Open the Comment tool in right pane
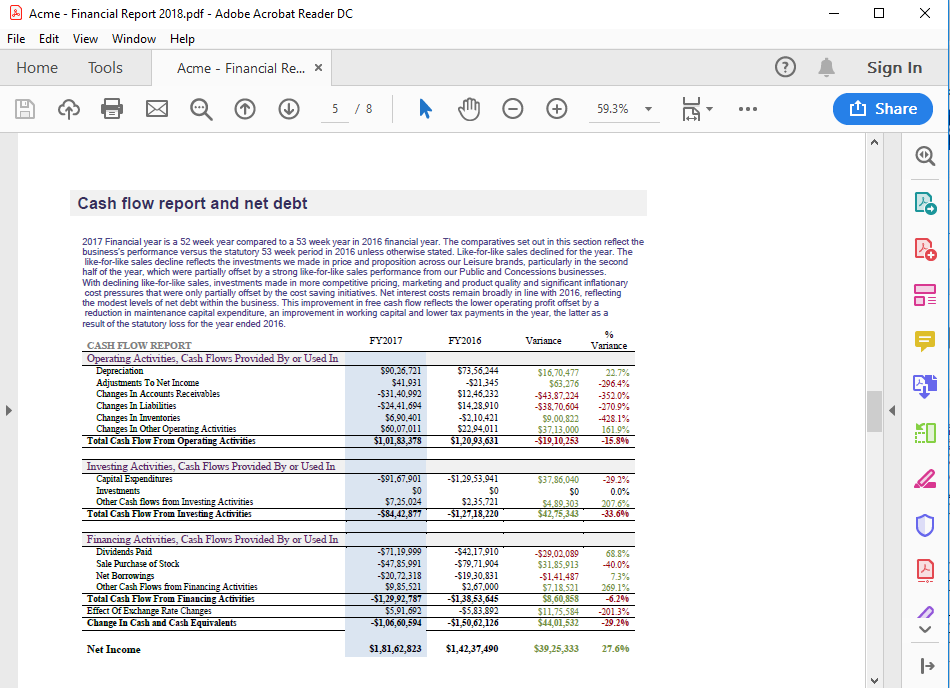The height and width of the screenshot is (688, 950). tap(925, 341)
